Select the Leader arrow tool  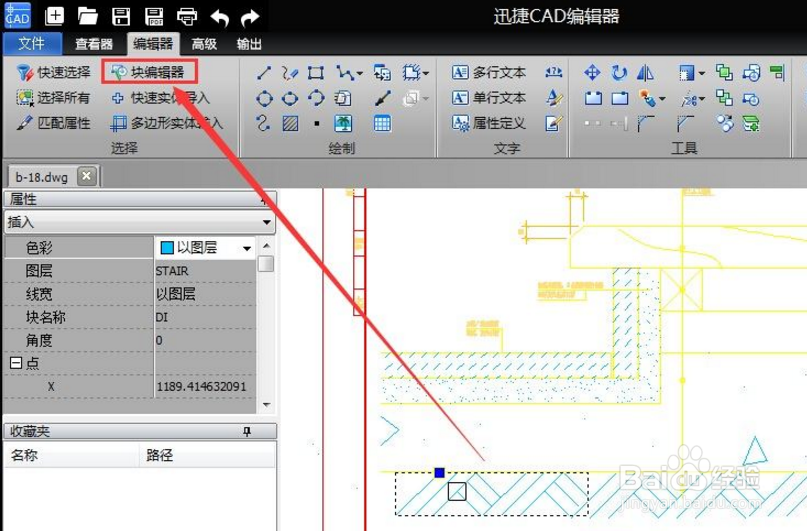coord(383,98)
